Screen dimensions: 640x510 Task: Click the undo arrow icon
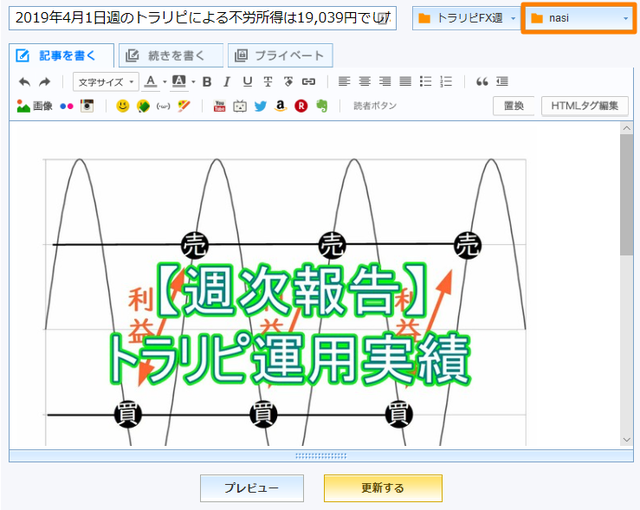pos(24,82)
